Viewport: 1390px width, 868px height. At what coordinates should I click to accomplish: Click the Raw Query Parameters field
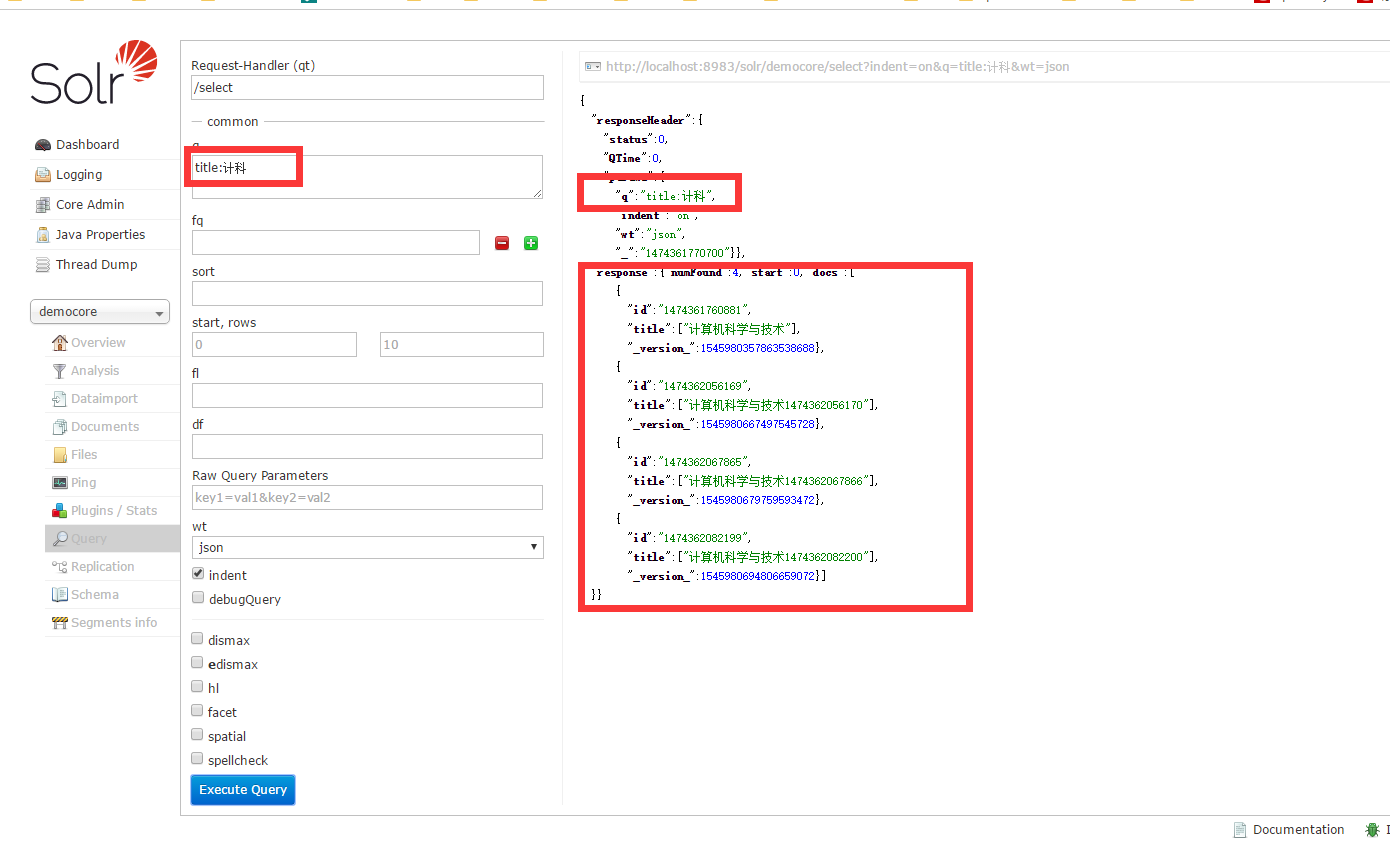click(x=367, y=497)
